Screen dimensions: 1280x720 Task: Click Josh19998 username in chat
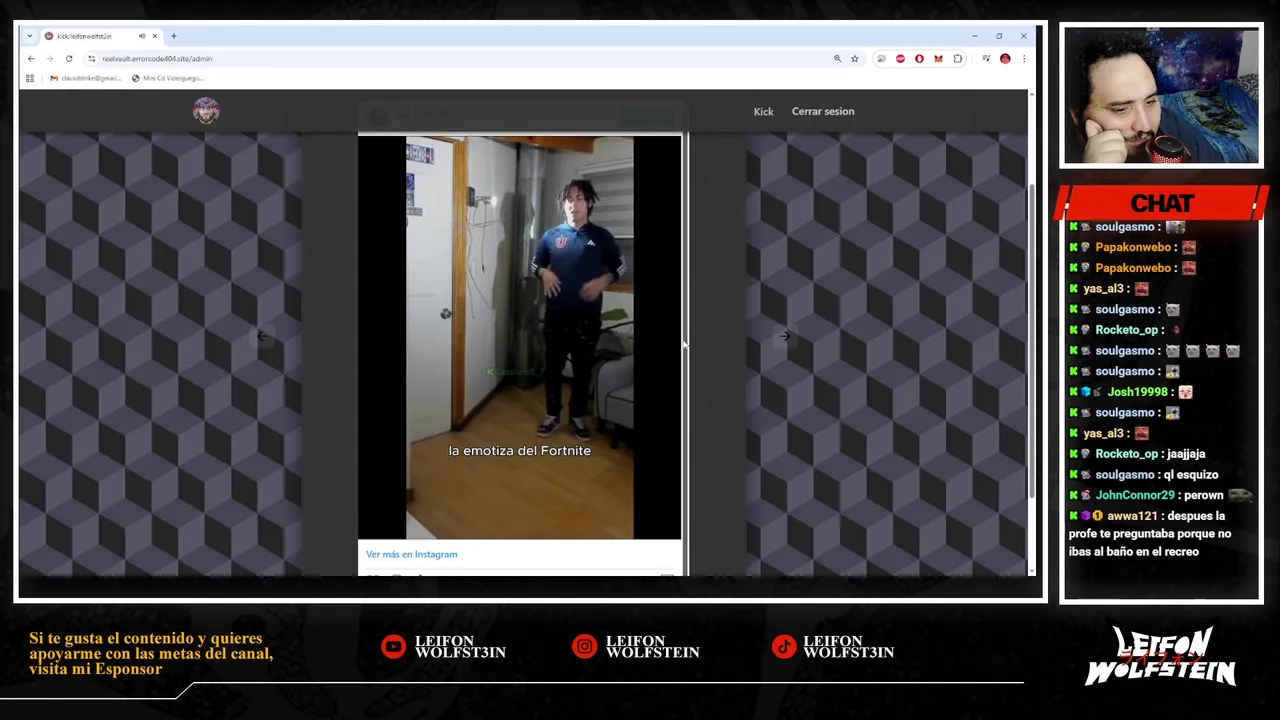tap(1137, 392)
